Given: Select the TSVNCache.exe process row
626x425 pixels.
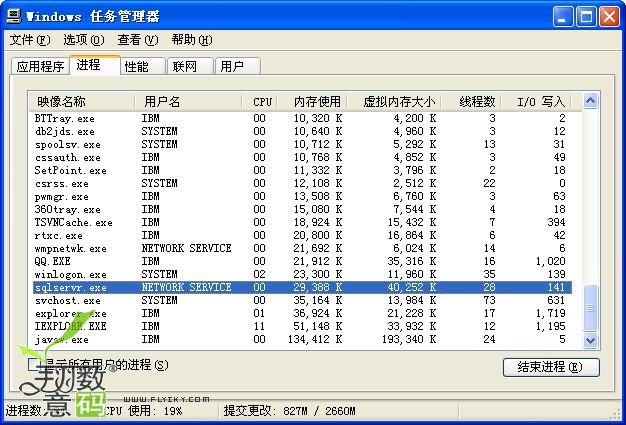Looking at the screenshot, I should click(302, 222).
